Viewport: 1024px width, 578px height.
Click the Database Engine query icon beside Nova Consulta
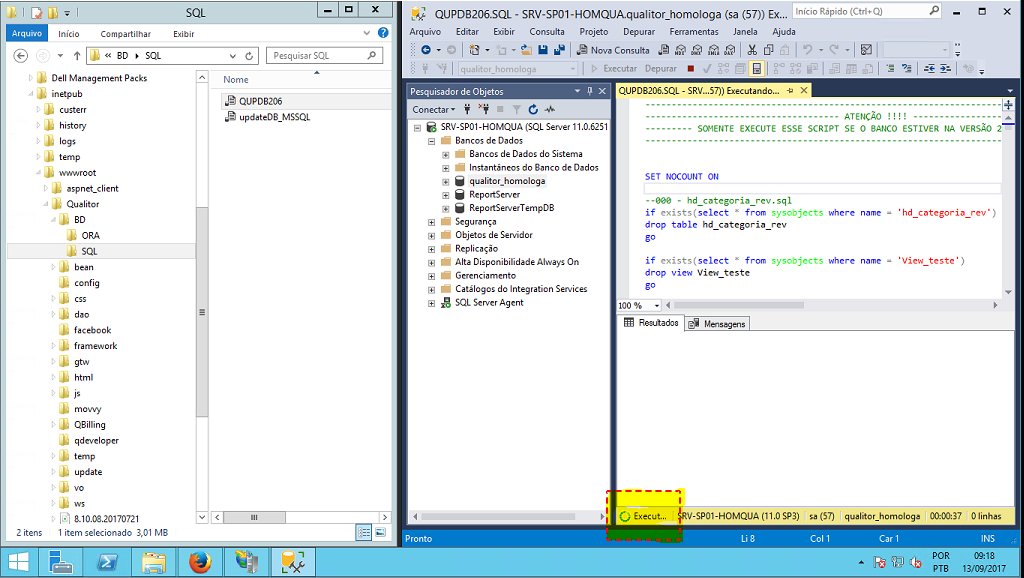point(664,50)
